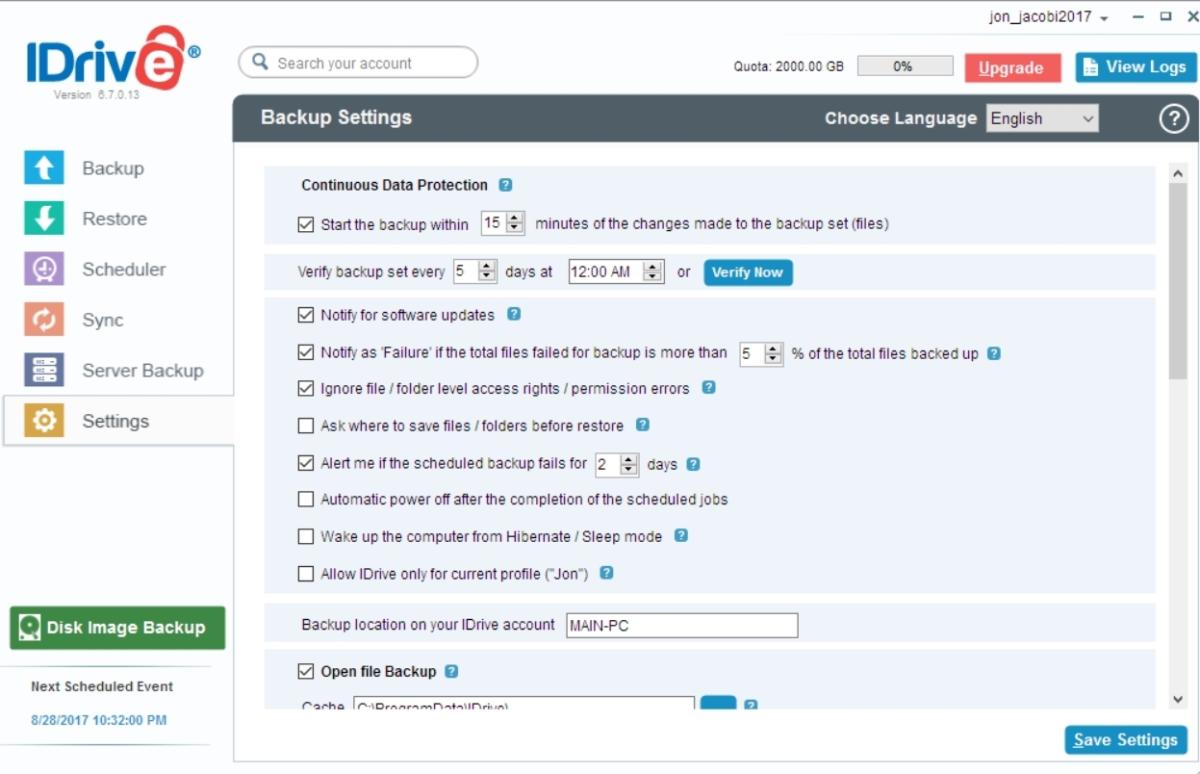Open the Server Backup section

pos(143,370)
